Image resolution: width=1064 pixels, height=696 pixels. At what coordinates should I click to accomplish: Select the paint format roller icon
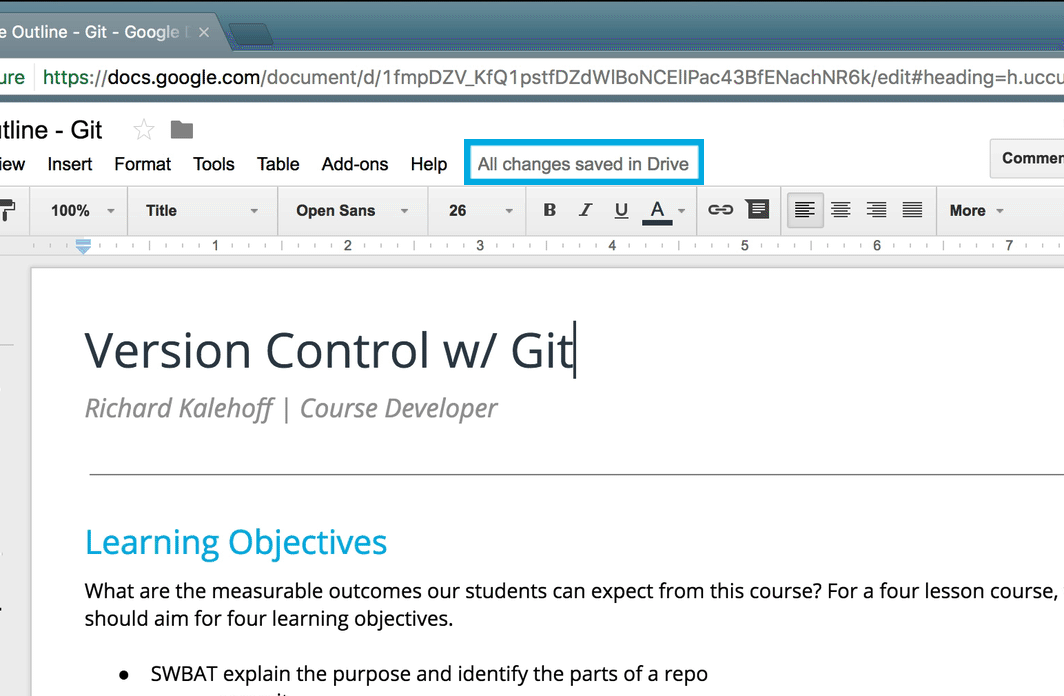coord(8,210)
